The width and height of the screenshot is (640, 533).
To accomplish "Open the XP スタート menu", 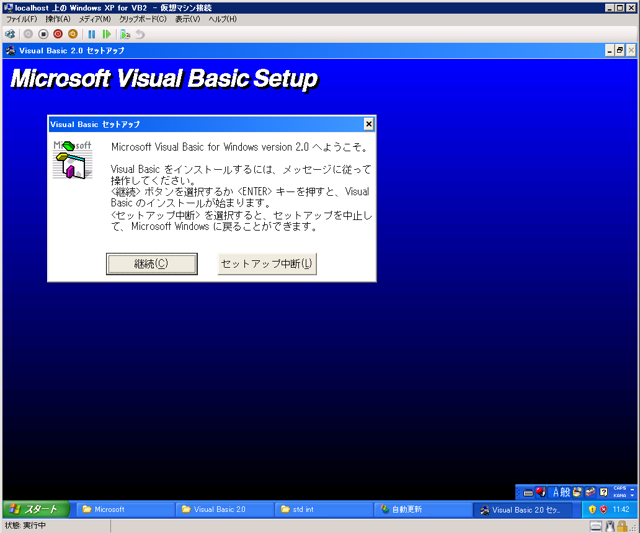I will tap(36, 509).
